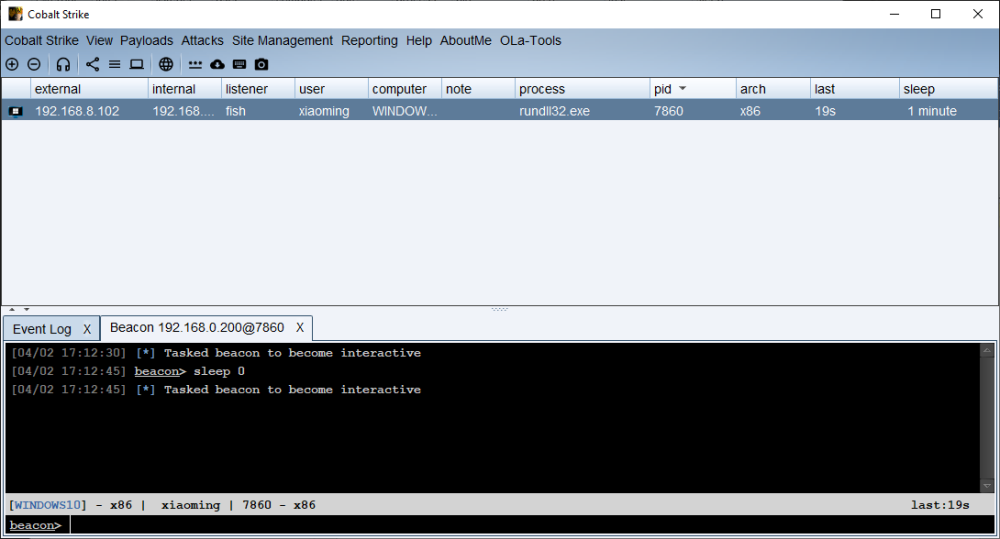Click the WINDOW... computer cell

(x=404, y=112)
